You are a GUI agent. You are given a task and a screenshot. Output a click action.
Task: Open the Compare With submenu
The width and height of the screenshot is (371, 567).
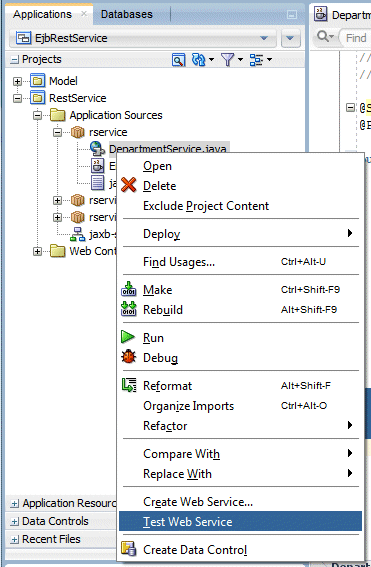[240, 453]
